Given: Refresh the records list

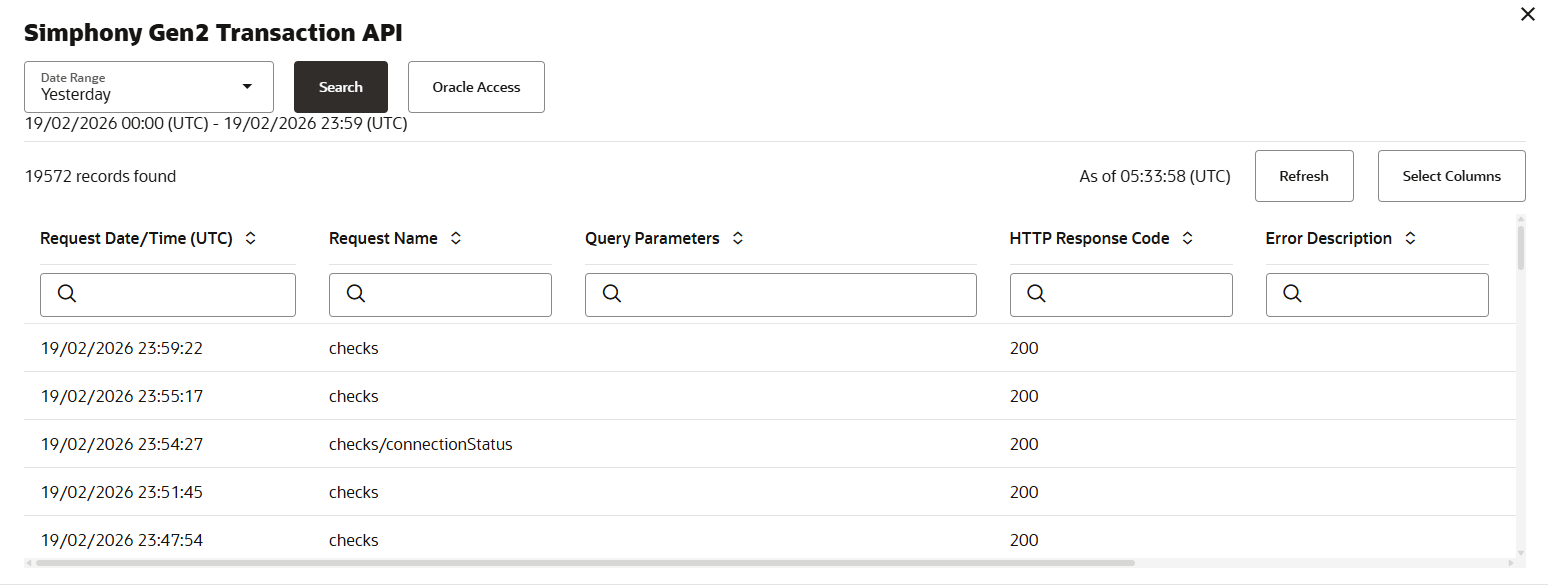Looking at the screenshot, I should [1304, 176].
